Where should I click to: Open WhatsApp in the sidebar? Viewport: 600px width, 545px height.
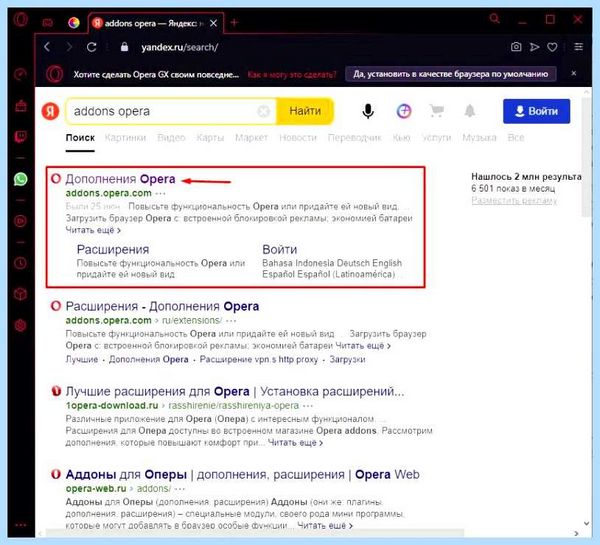pos(20,179)
